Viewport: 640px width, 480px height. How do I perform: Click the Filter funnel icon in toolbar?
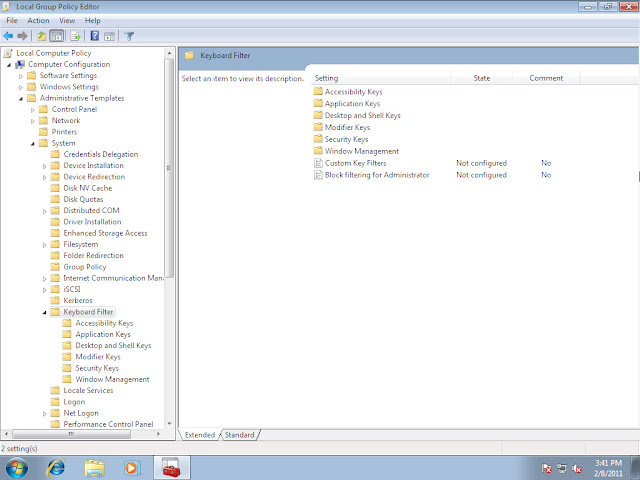pyautogui.click(x=129, y=36)
